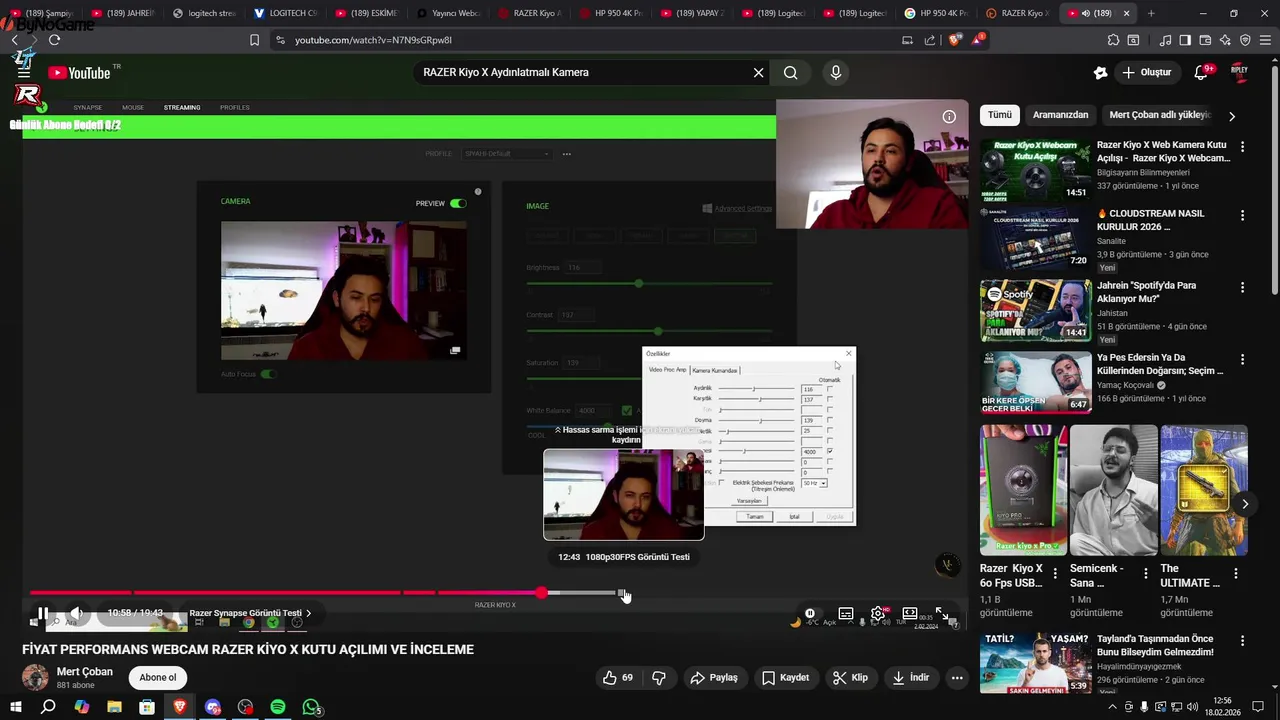Image resolution: width=1280 pixels, height=720 pixels.
Task: Click the video info card icon
Action: click(x=949, y=117)
